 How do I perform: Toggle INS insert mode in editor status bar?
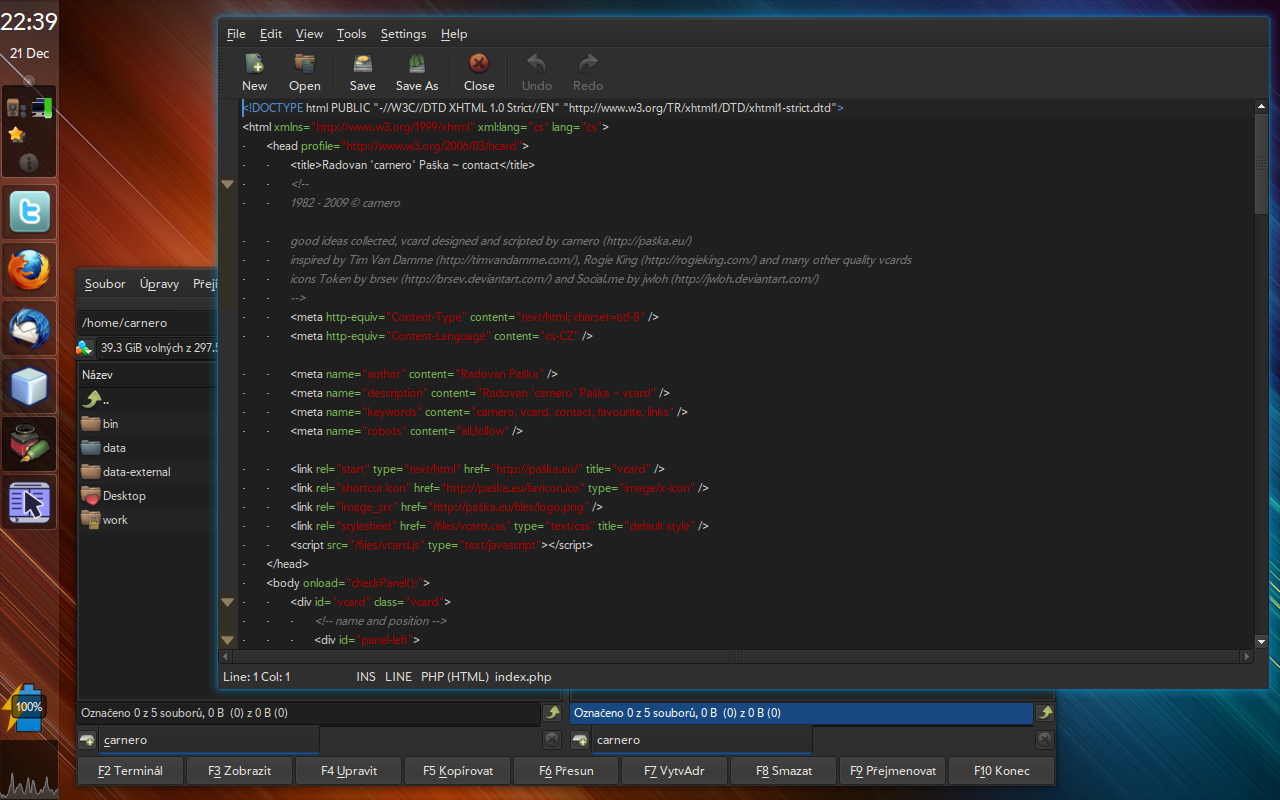(x=366, y=677)
